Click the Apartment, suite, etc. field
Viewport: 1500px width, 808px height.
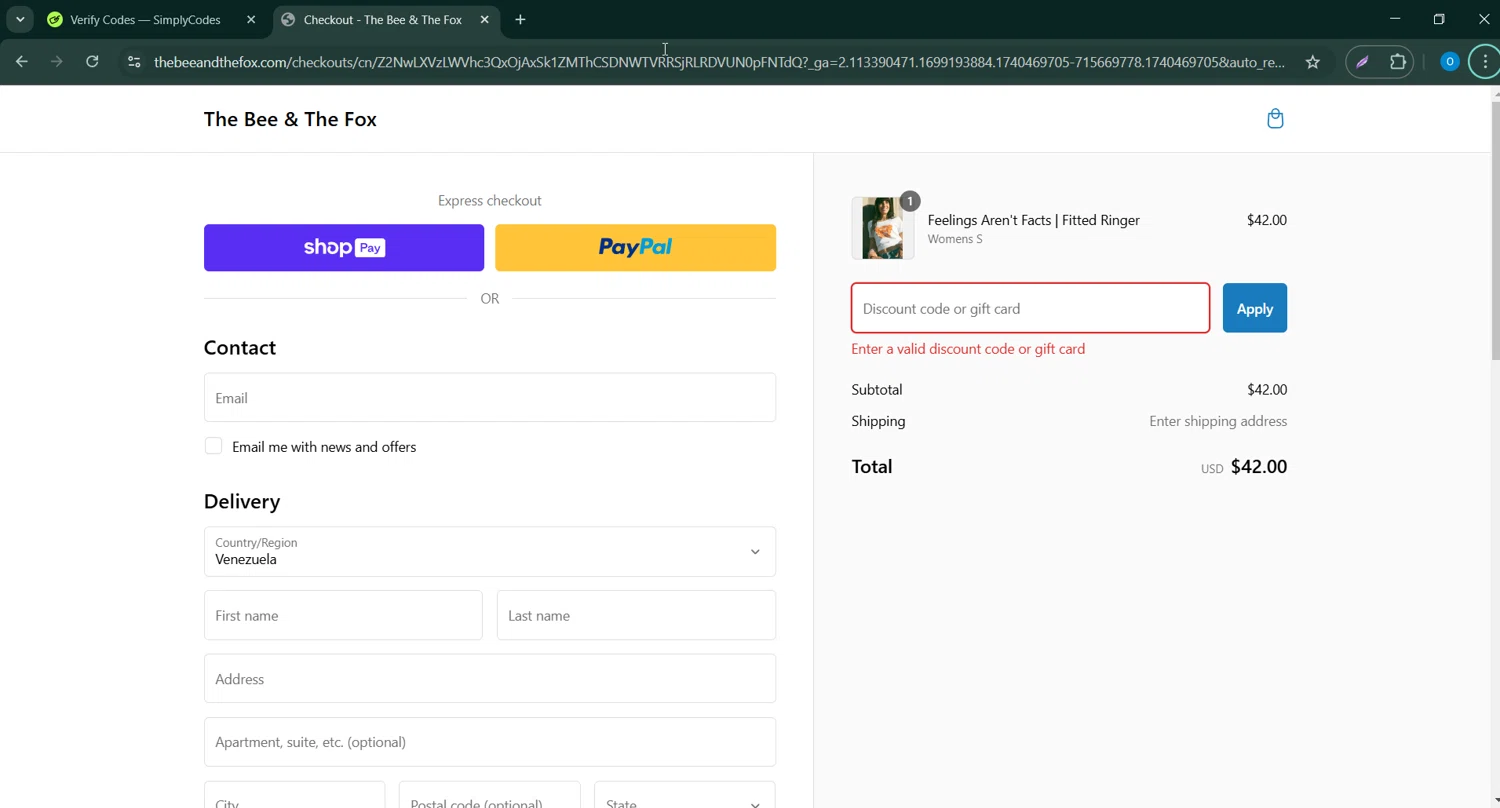point(490,742)
